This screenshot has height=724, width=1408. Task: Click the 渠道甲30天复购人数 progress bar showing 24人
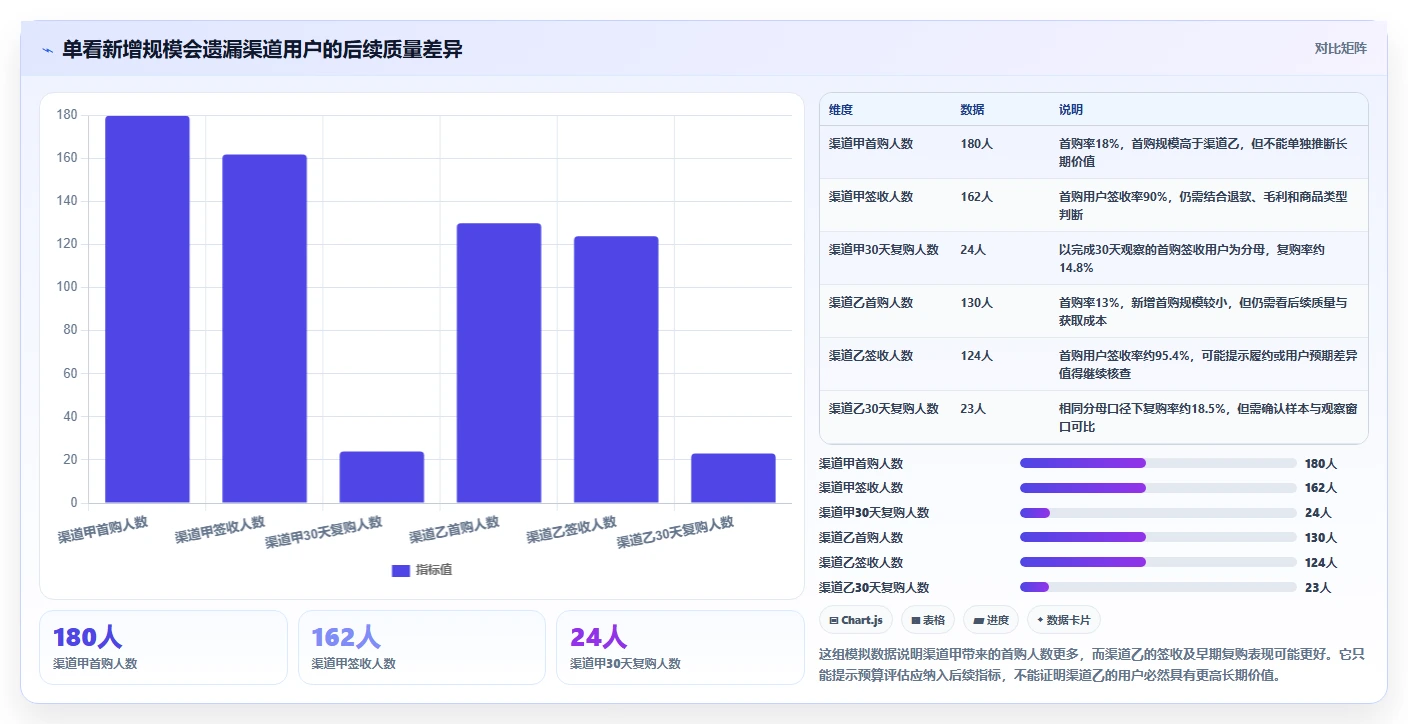tap(1158, 513)
